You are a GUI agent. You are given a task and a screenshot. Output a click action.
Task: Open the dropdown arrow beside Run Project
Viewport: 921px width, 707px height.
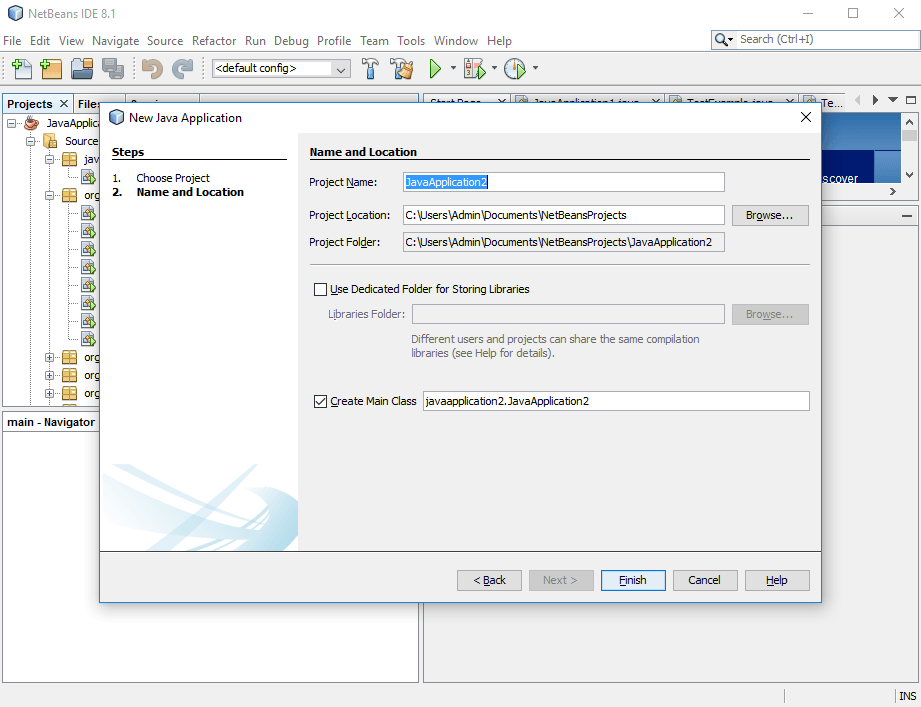point(453,68)
